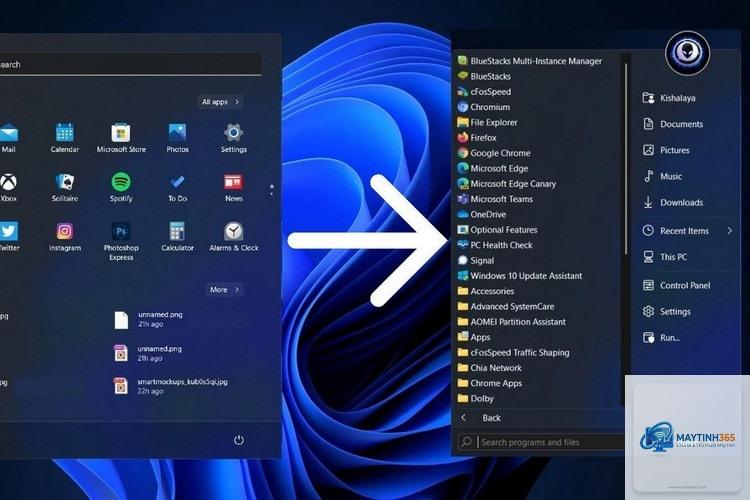This screenshot has width=750, height=500.
Task: Open BlueStacks in the programs list
Action: [484, 76]
